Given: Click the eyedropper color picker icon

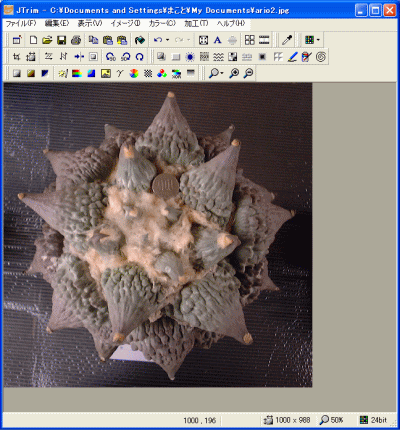Looking at the screenshot, I should 287,40.
